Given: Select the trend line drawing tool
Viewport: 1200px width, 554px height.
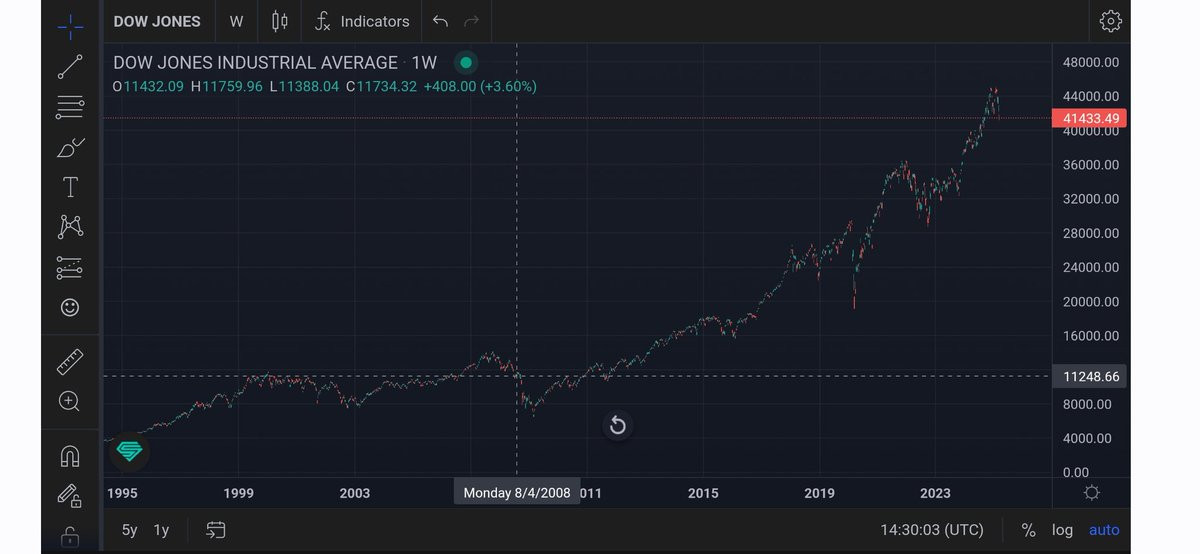Looking at the screenshot, I should [70, 67].
